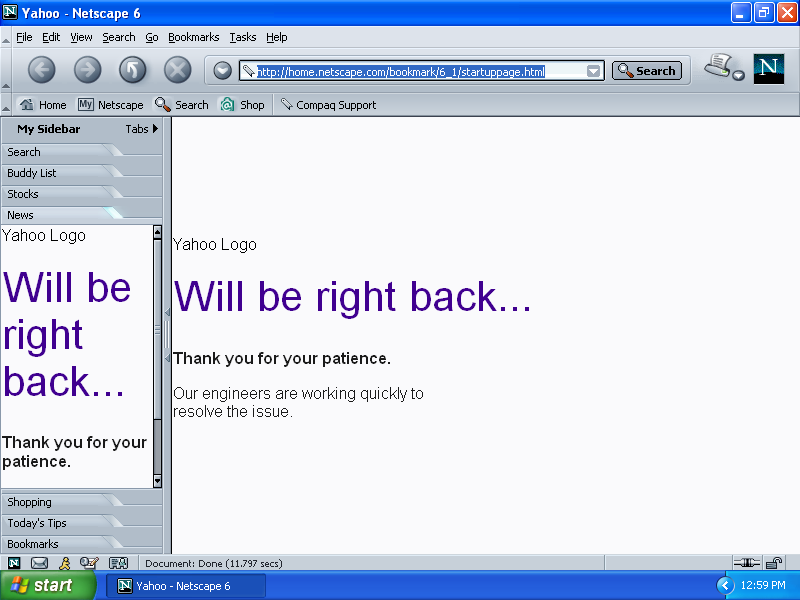Click My Netscape in the personal toolbar

(x=111, y=105)
